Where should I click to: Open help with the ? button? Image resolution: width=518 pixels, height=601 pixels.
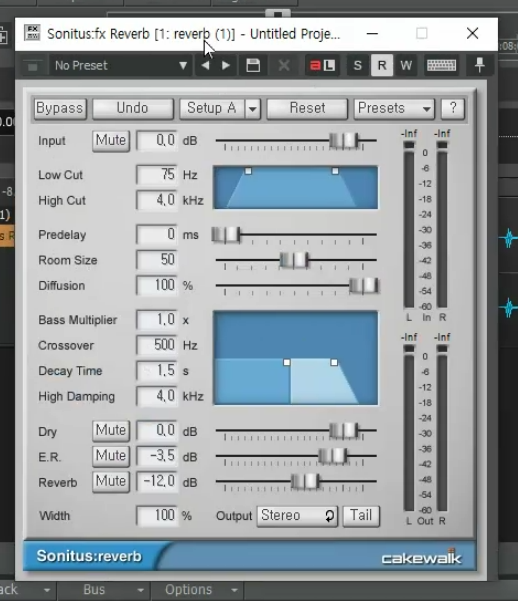[x=453, y=109]
